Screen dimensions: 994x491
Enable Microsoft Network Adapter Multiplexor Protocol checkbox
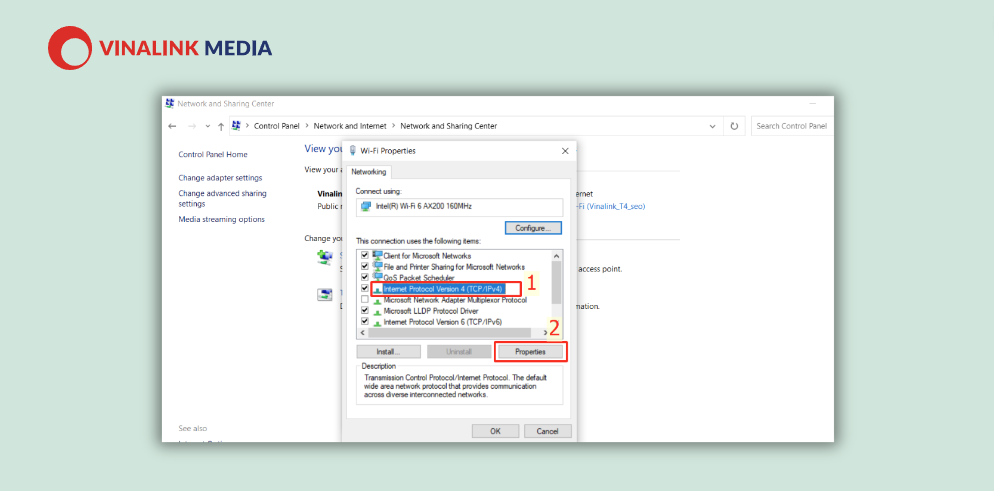tap(365, 300)
